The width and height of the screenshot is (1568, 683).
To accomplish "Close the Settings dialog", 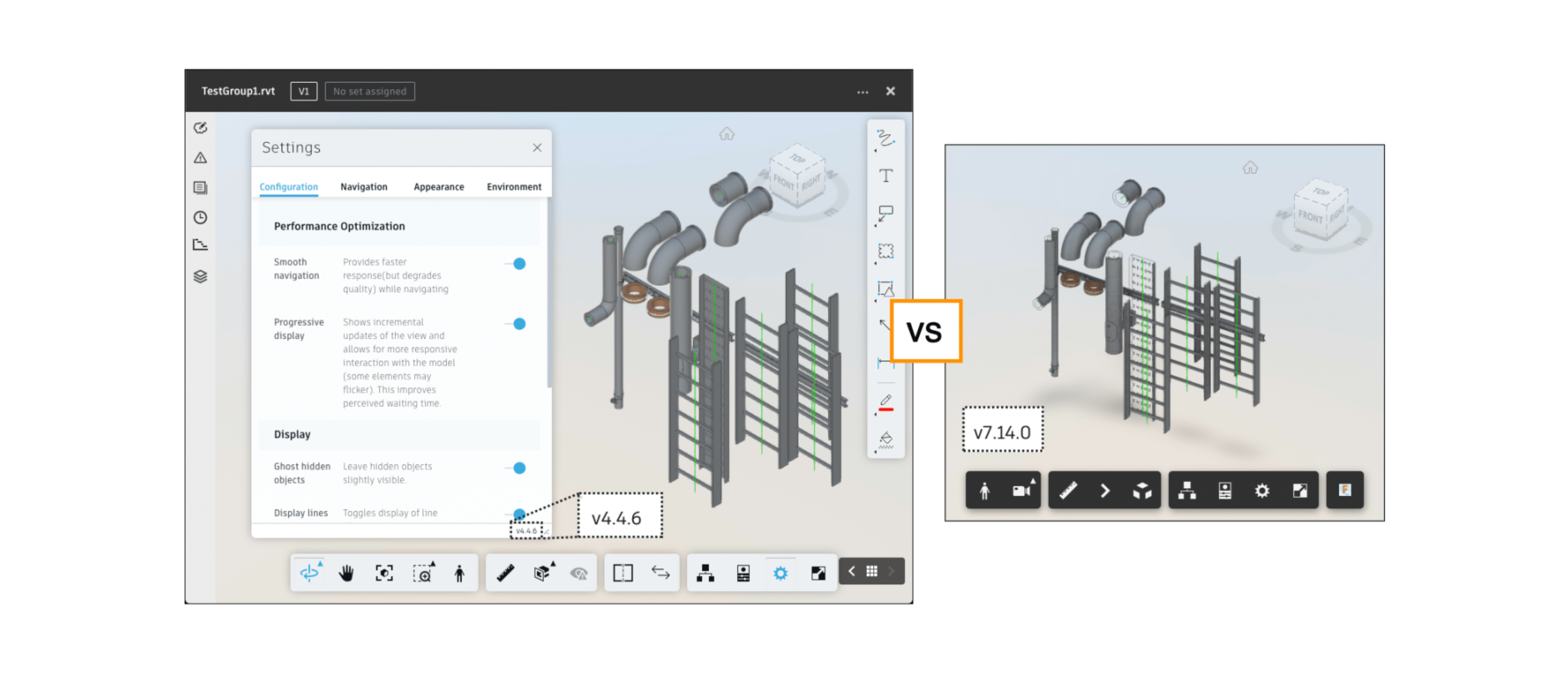I will (x=537, y=147).
